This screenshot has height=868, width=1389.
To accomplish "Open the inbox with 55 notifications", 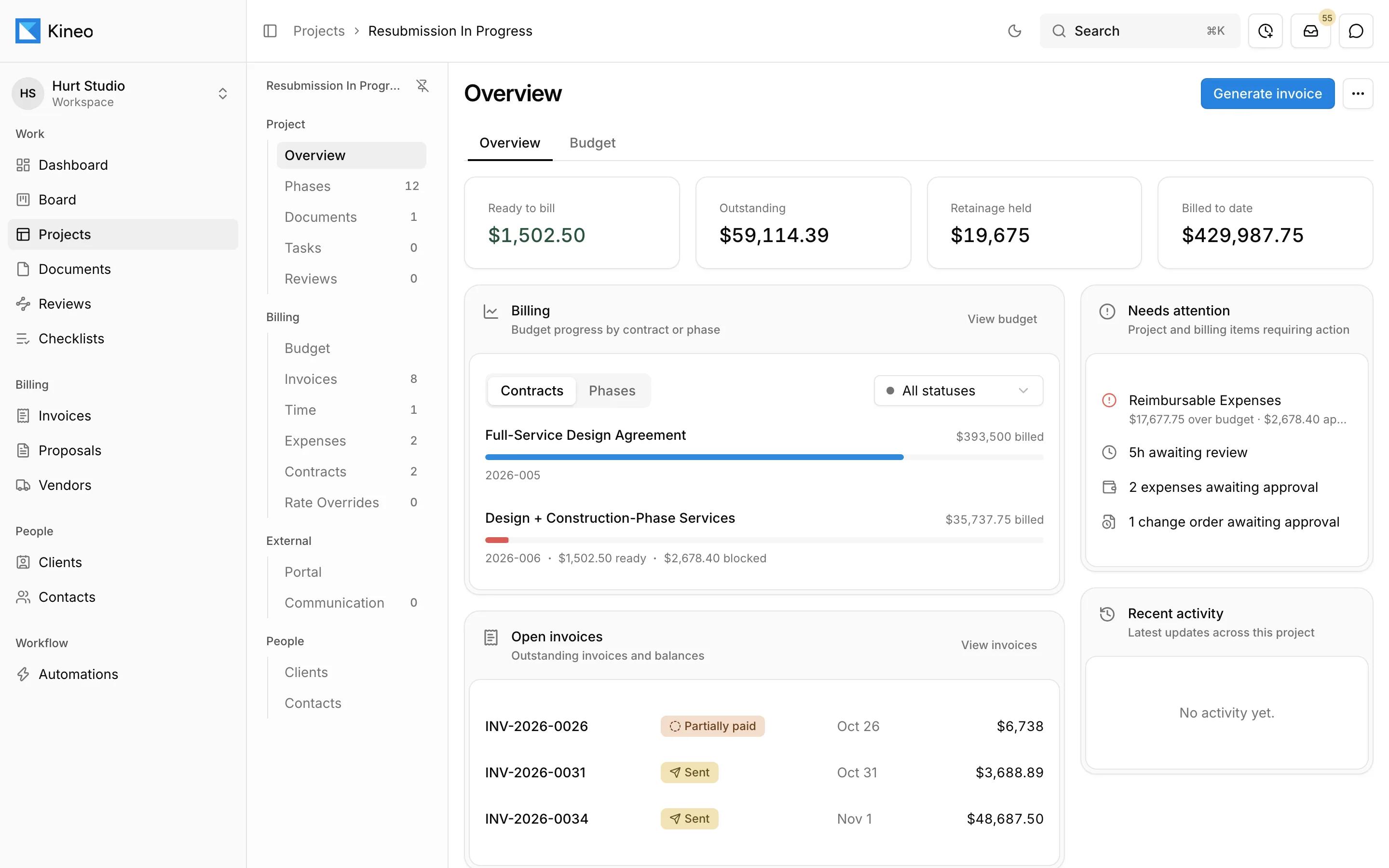I will tap(1310, 31).
